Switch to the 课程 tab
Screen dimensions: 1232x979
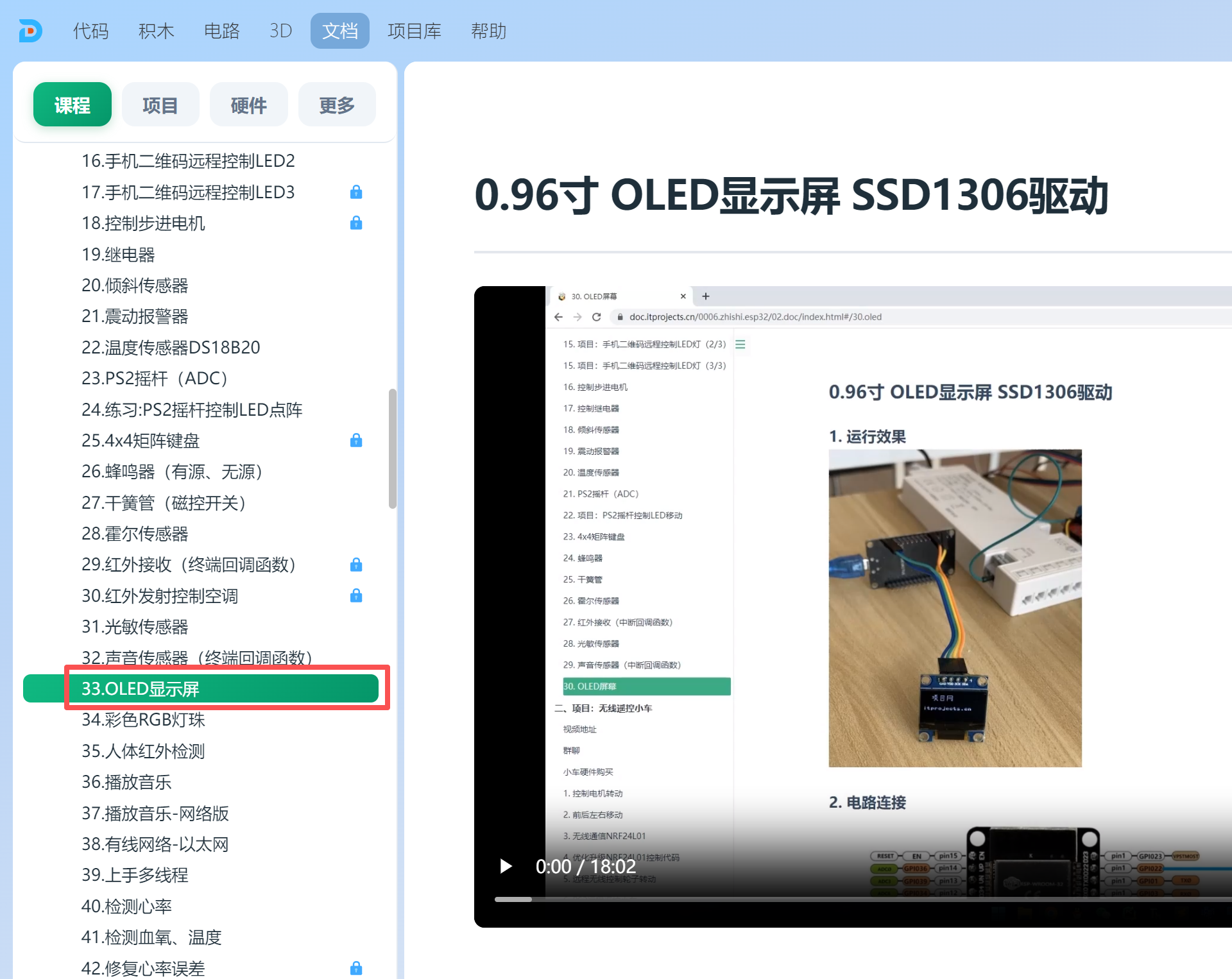(72, 105)
